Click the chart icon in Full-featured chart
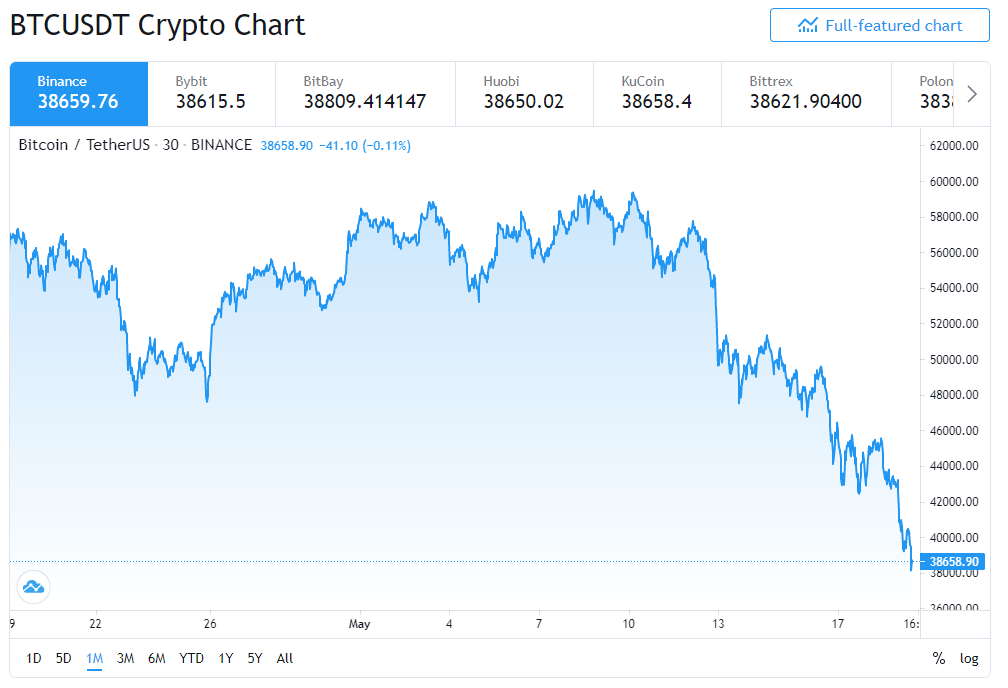The height and width of the screenshot is (688, 1008). point(807,26)
